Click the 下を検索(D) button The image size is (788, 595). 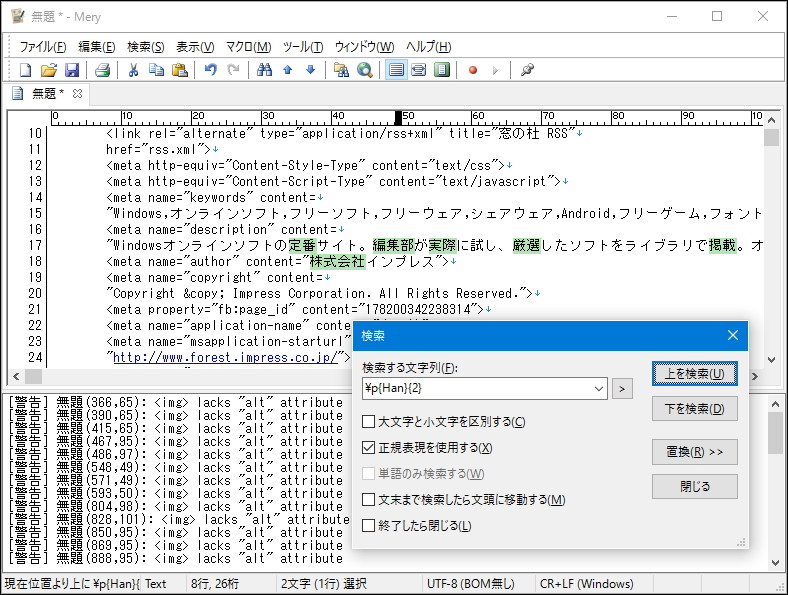click(x=695, y=409)
